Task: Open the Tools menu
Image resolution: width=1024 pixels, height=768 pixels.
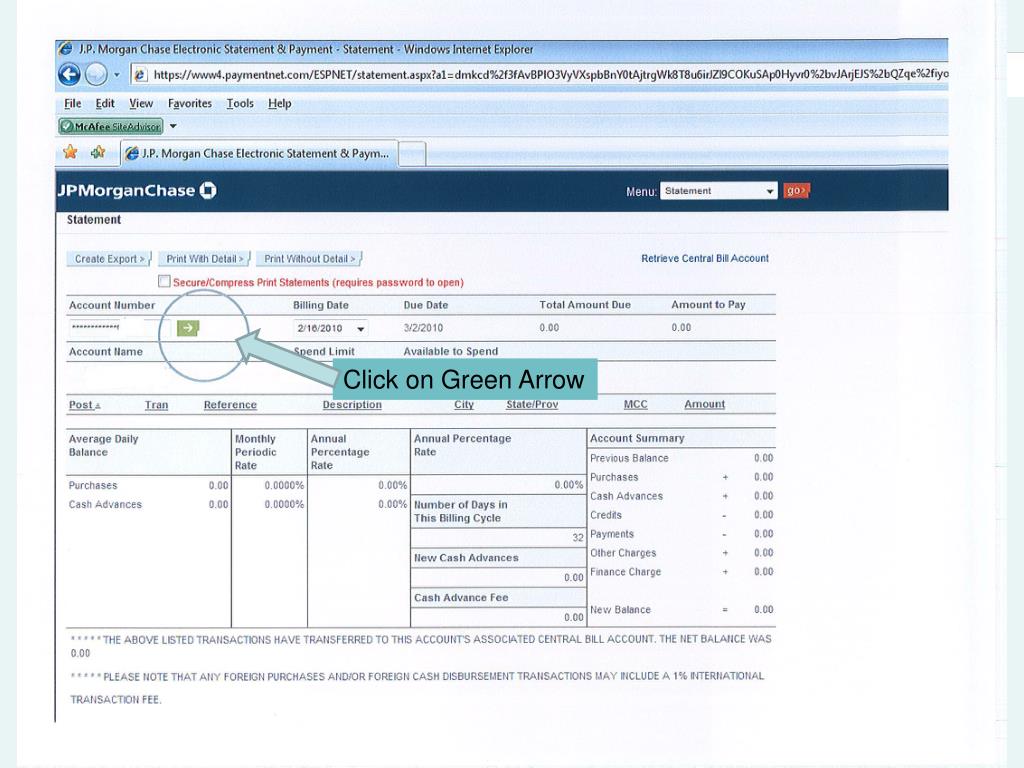Action: point(240,103)
